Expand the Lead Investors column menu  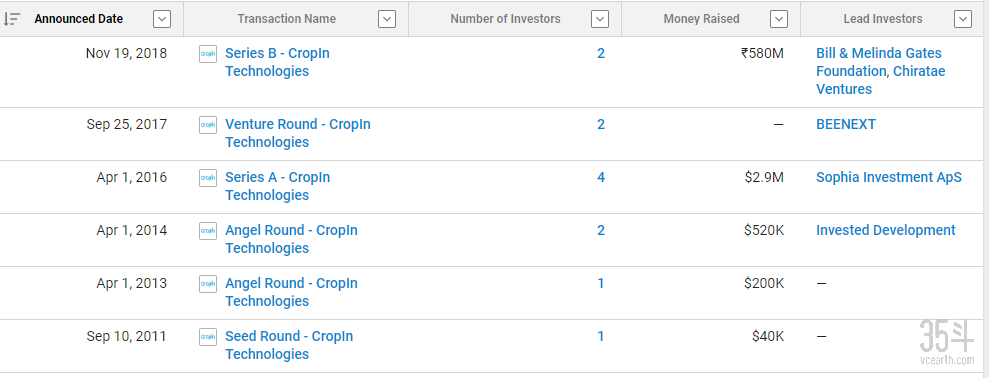pos(963,20)
